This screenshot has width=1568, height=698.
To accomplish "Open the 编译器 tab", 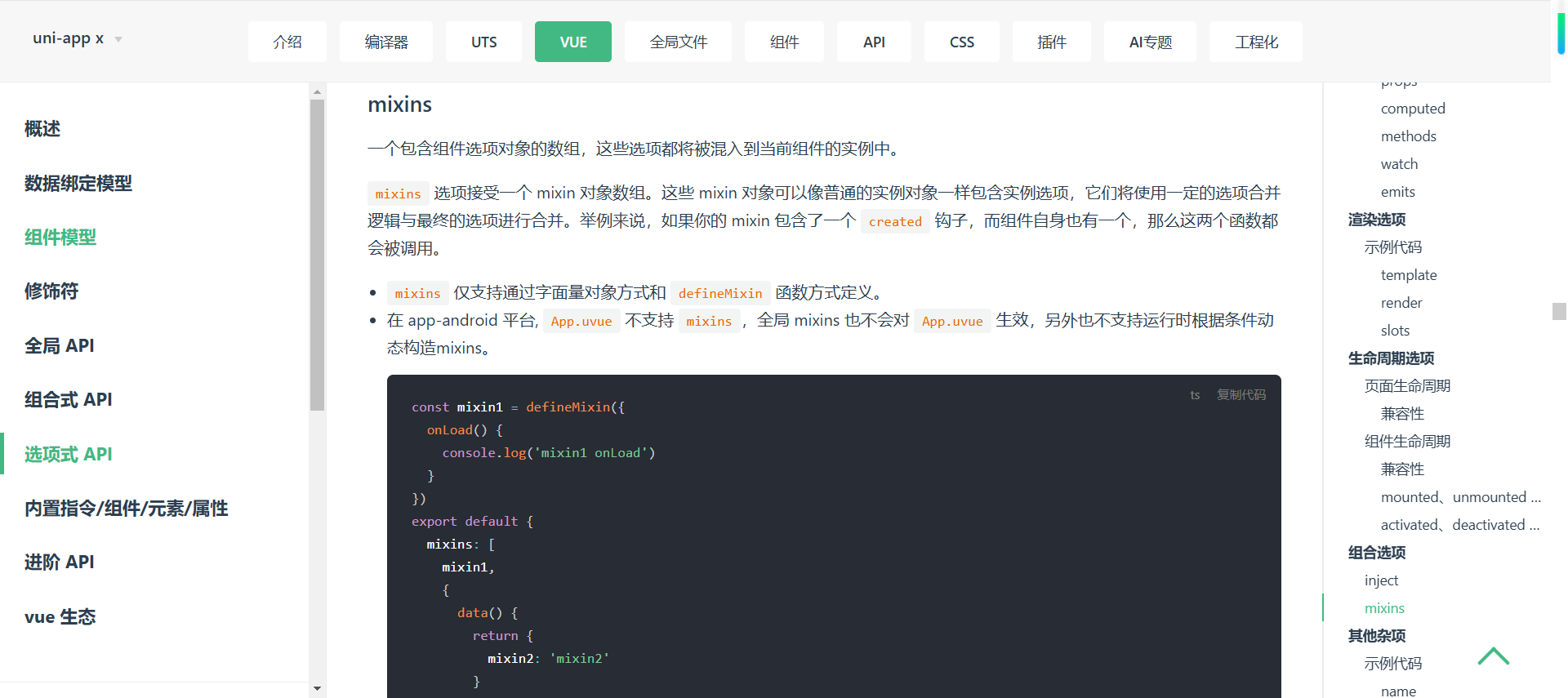I will (x=386, y=42).
